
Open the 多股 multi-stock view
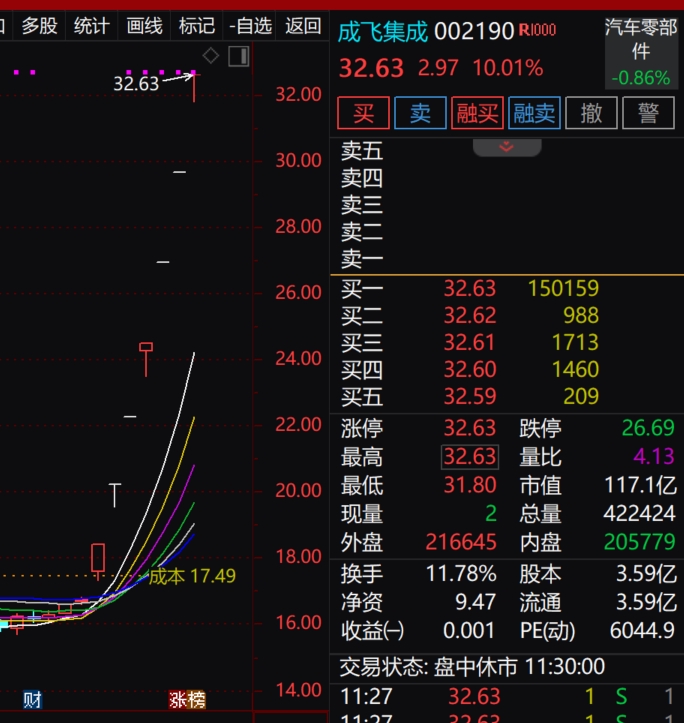click(40, 26)
